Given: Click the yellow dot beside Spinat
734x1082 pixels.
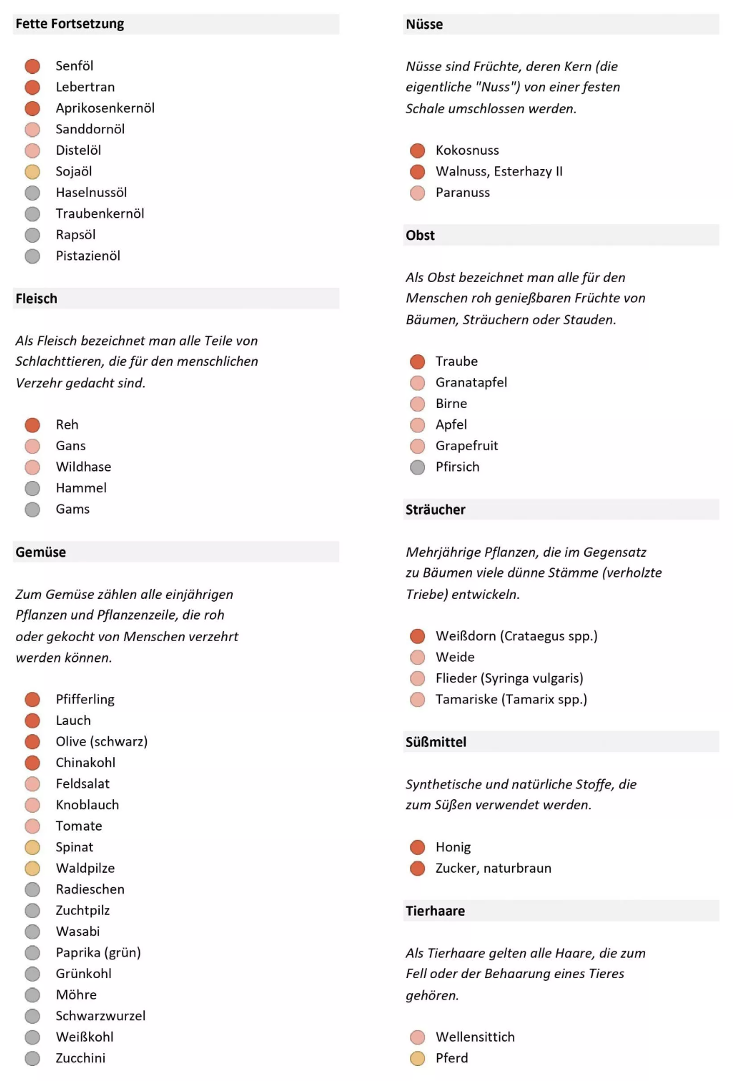Looking at the screenshot, I should coord(32,848).
